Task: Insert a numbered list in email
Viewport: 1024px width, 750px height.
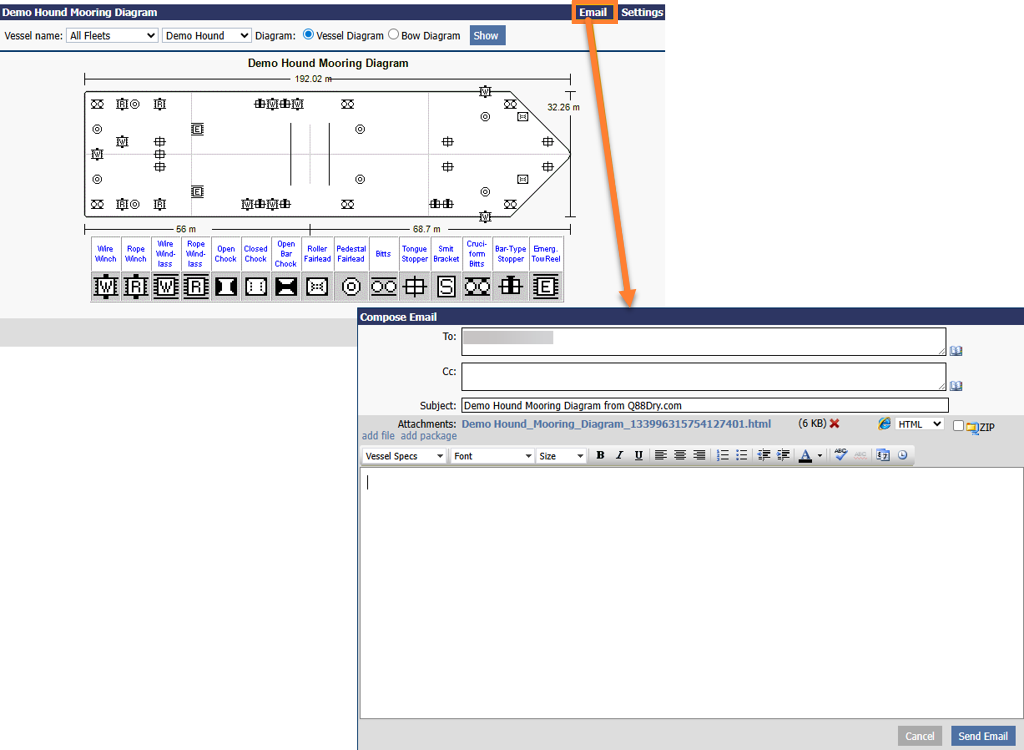Action: 722,456
